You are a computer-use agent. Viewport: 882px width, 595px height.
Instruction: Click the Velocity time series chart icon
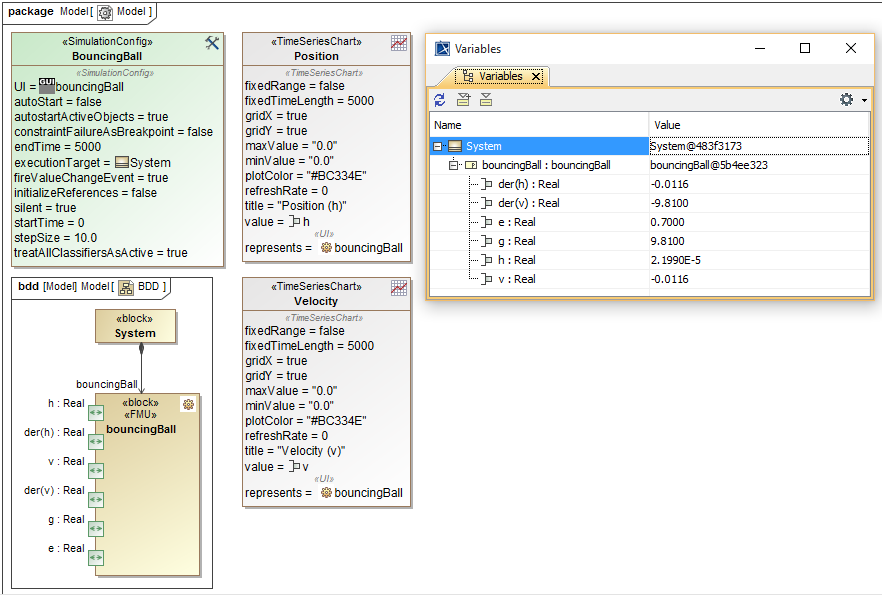(399, 288)
